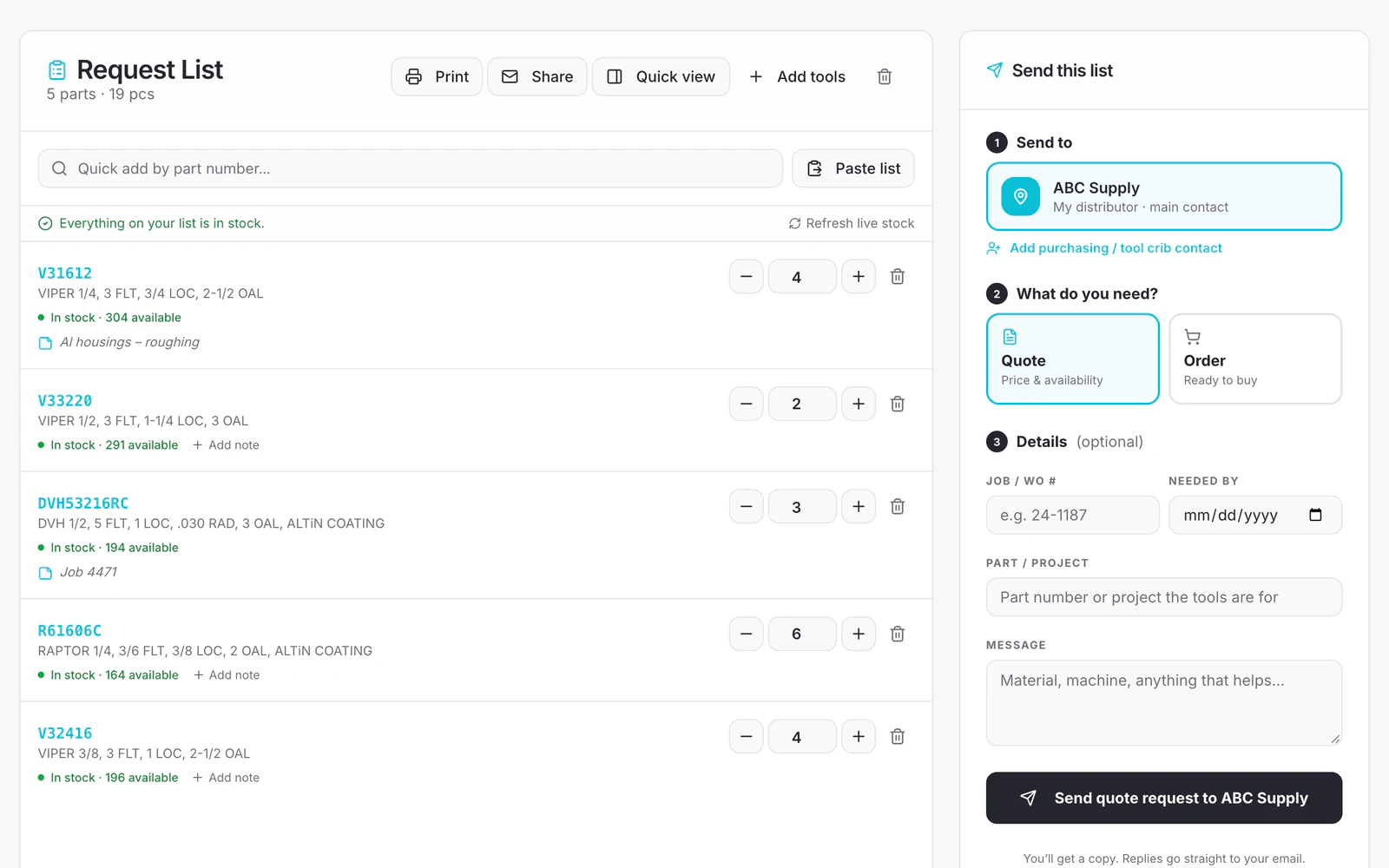Screen dimensions: 1389x868
Task: Decrease quantity for V31612
Action: [x=746, y=277]
